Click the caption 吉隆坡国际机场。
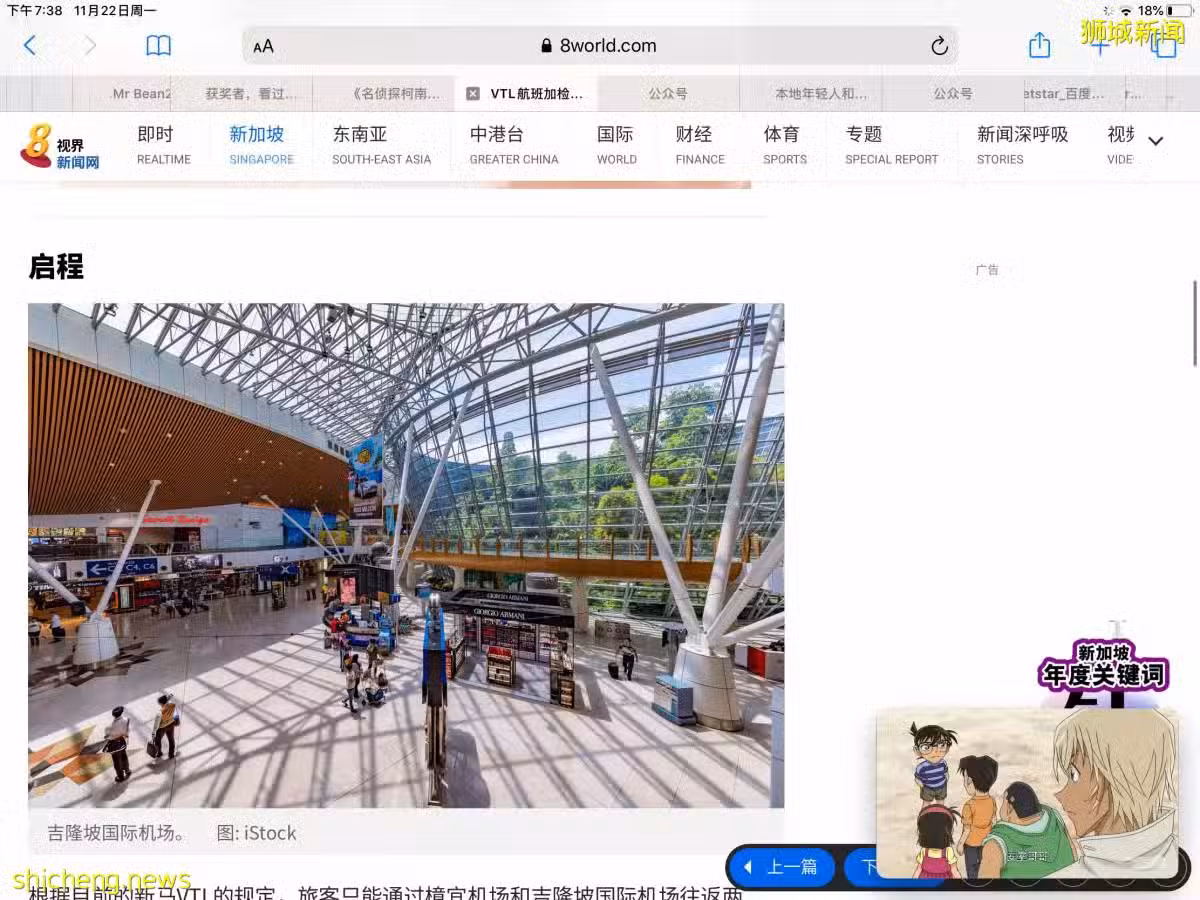 117,833
